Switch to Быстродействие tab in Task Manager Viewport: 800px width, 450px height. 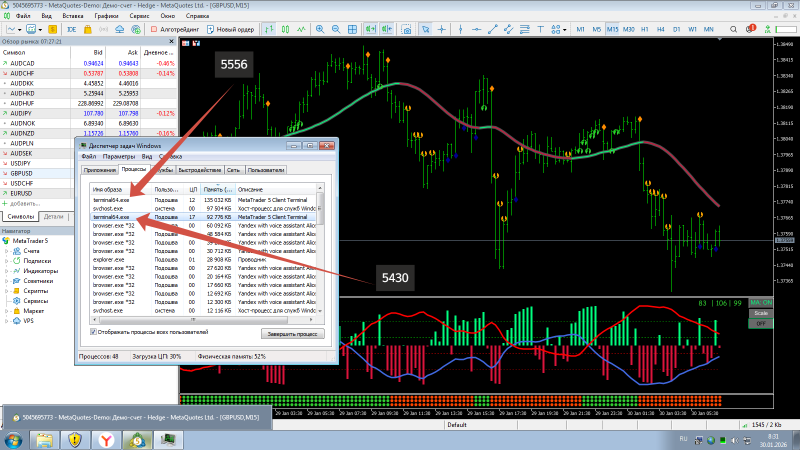click(199, 170)
